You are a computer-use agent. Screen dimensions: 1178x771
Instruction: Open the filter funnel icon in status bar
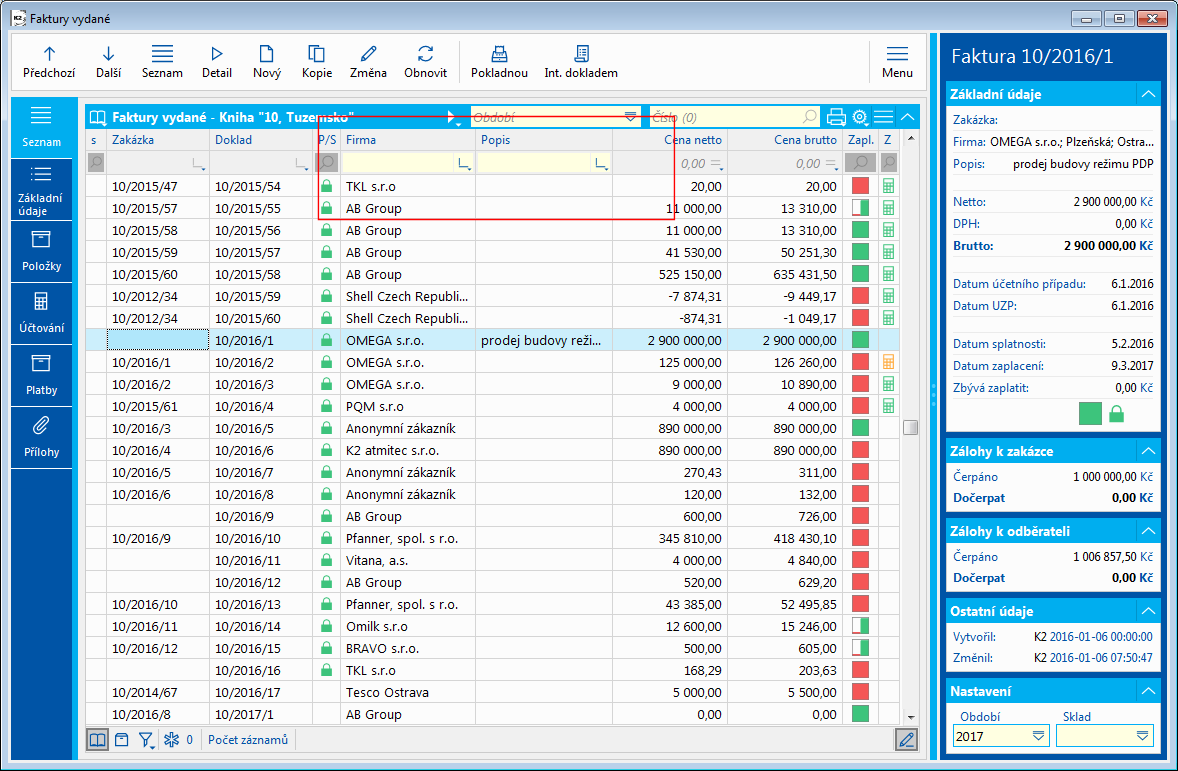point(145,740)
